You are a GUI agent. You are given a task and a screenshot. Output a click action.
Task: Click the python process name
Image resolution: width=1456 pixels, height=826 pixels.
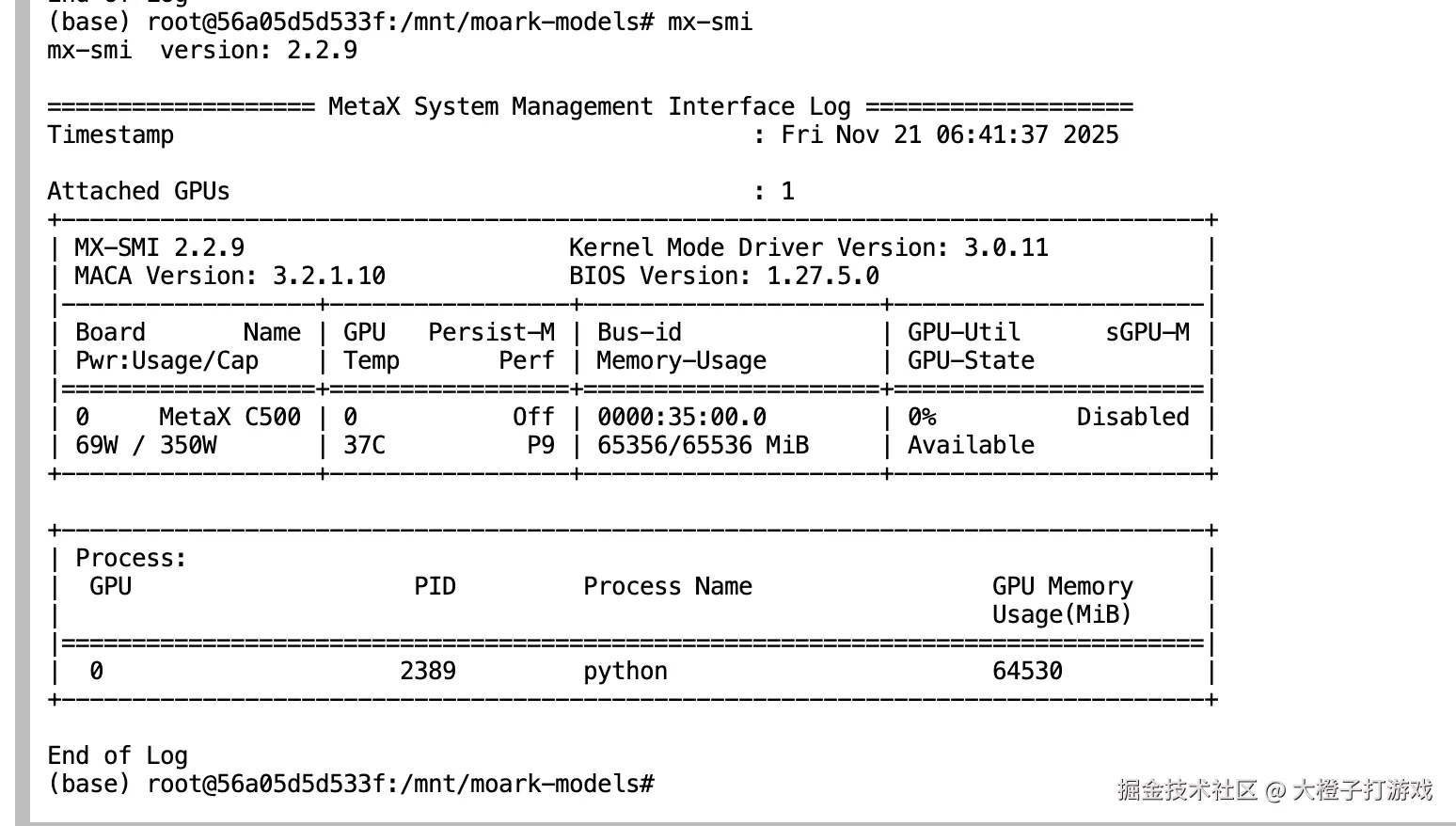pyautogui.click(x=625, y=671)
